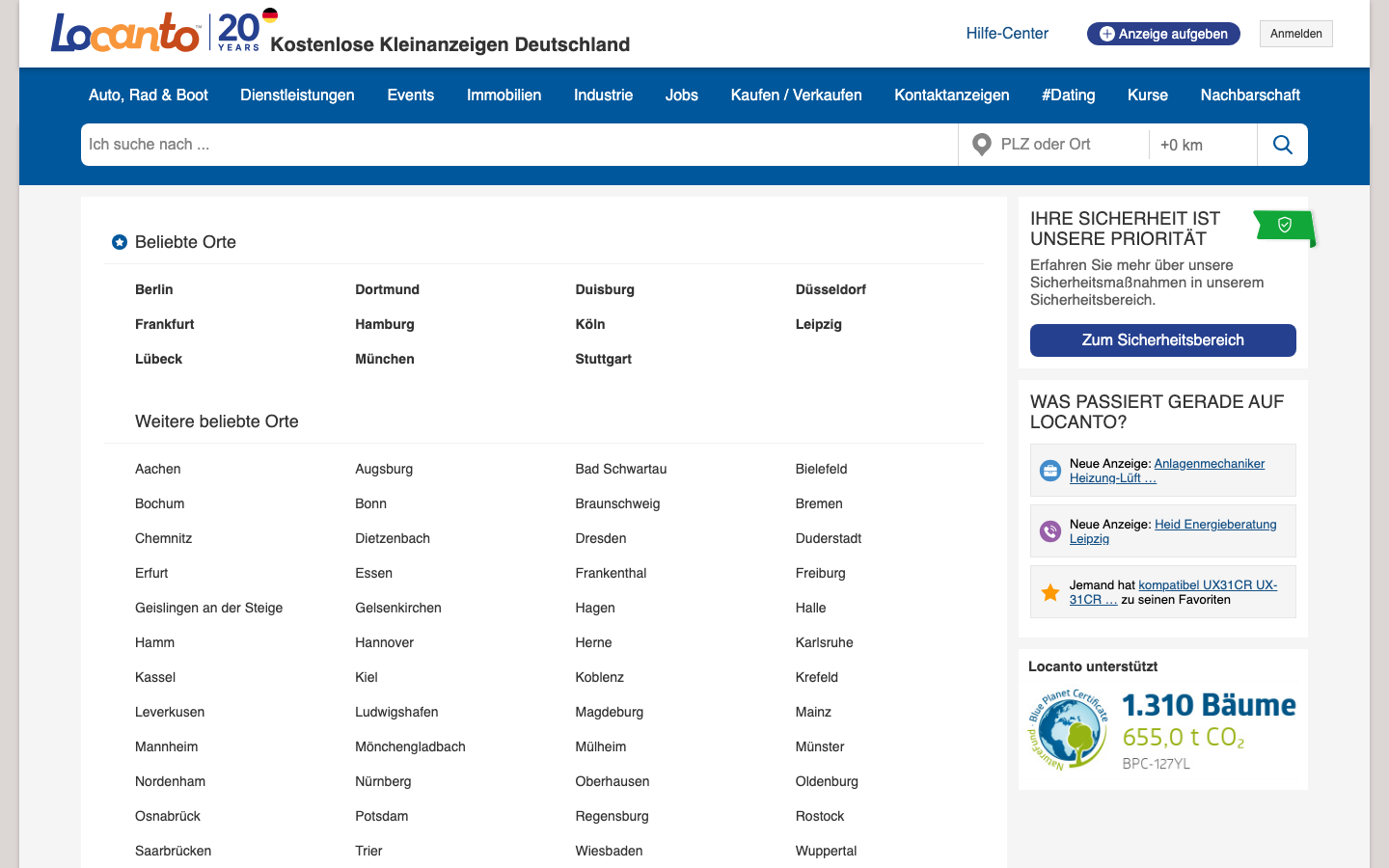Image resolution: width=1389 pixels, height=868 pixels.
Task: Open the Nachbarschaft category
Action: click(x=1250, y=95)
